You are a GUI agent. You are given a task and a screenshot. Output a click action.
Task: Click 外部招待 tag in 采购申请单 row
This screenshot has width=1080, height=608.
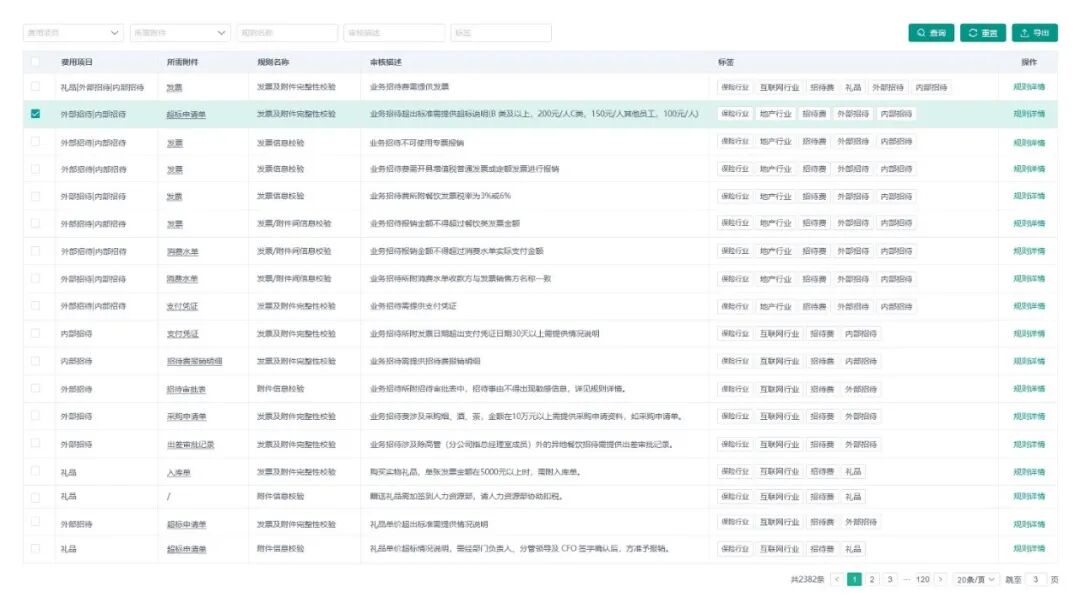click(x=860, y=416)
